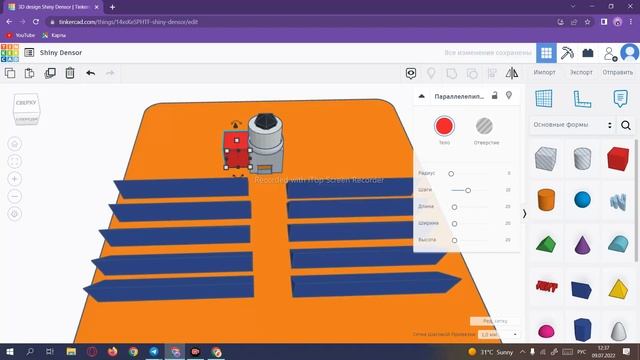This screenshot has width=640, height=360.
Task: Click the grayed-out Redo arrow
Action: coord(110,73)
